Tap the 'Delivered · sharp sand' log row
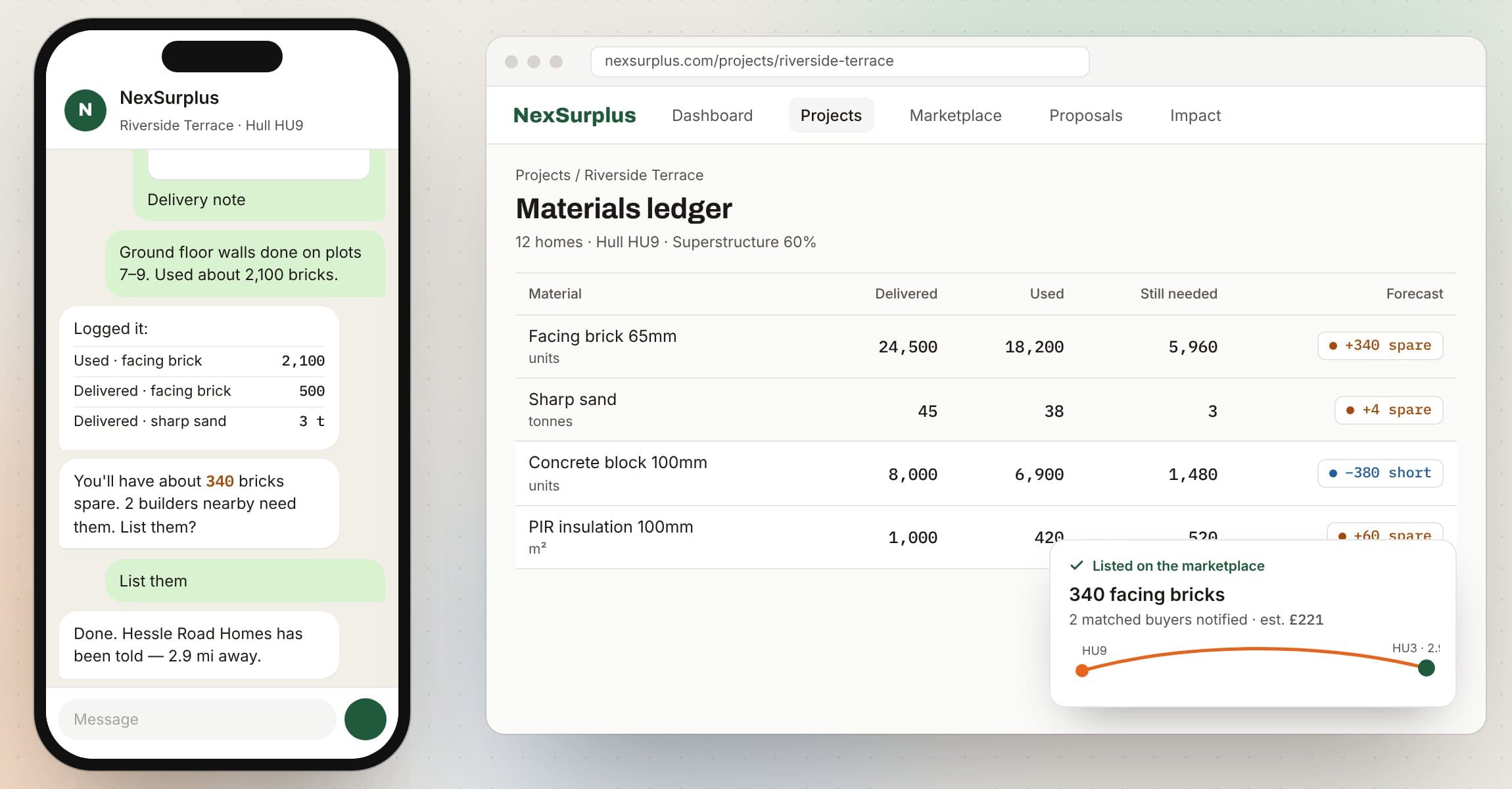 click(199, 421)
